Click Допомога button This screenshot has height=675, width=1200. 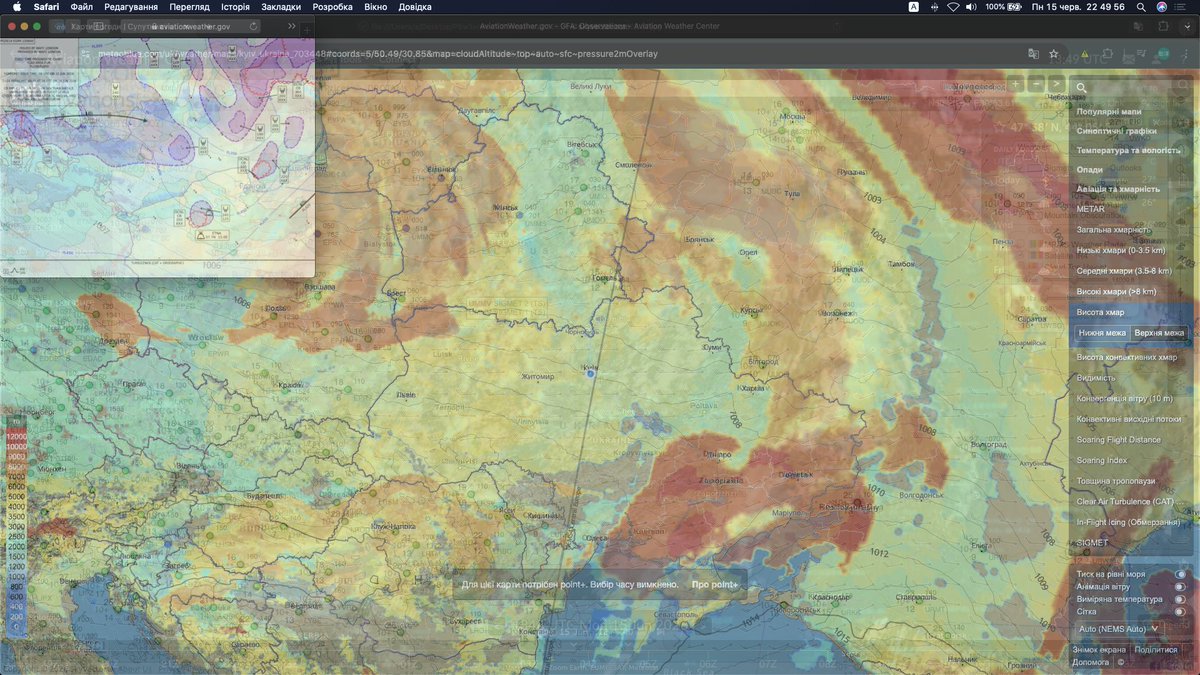(x=1091, y=662)
